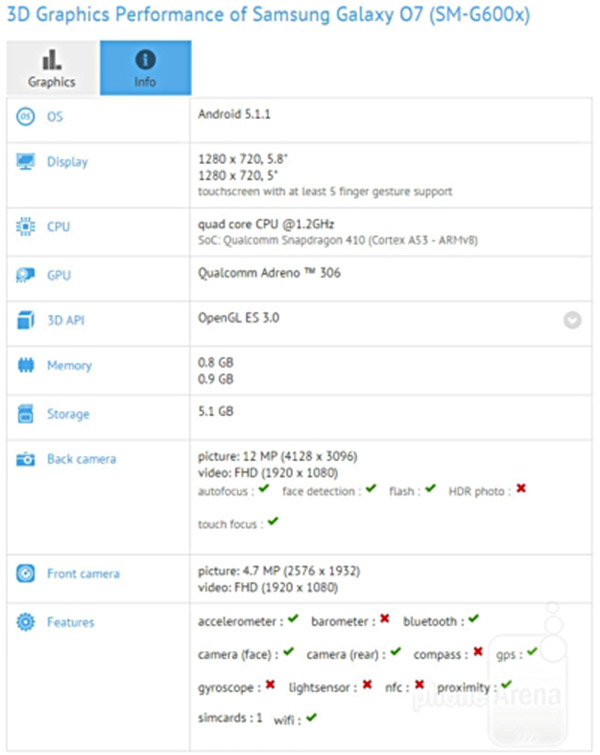Click the Memory chip icon
Image resolution: width=600 pixels, height=755 pixels.
[26, 366]
